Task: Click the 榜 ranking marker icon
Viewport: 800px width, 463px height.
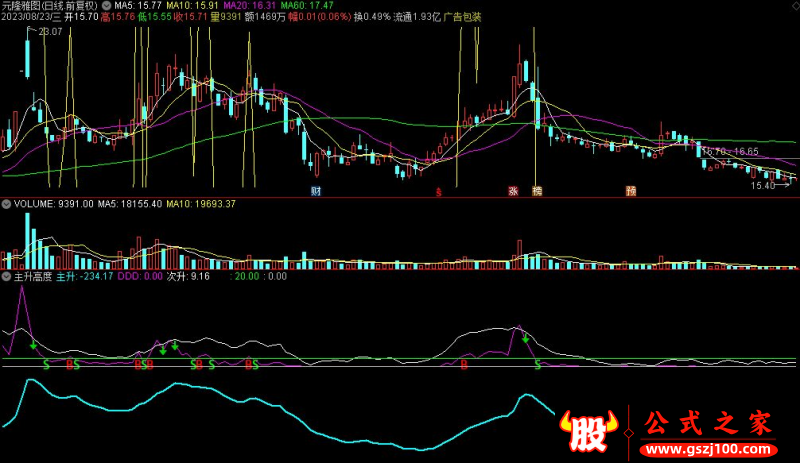Action: pos(537,191)
